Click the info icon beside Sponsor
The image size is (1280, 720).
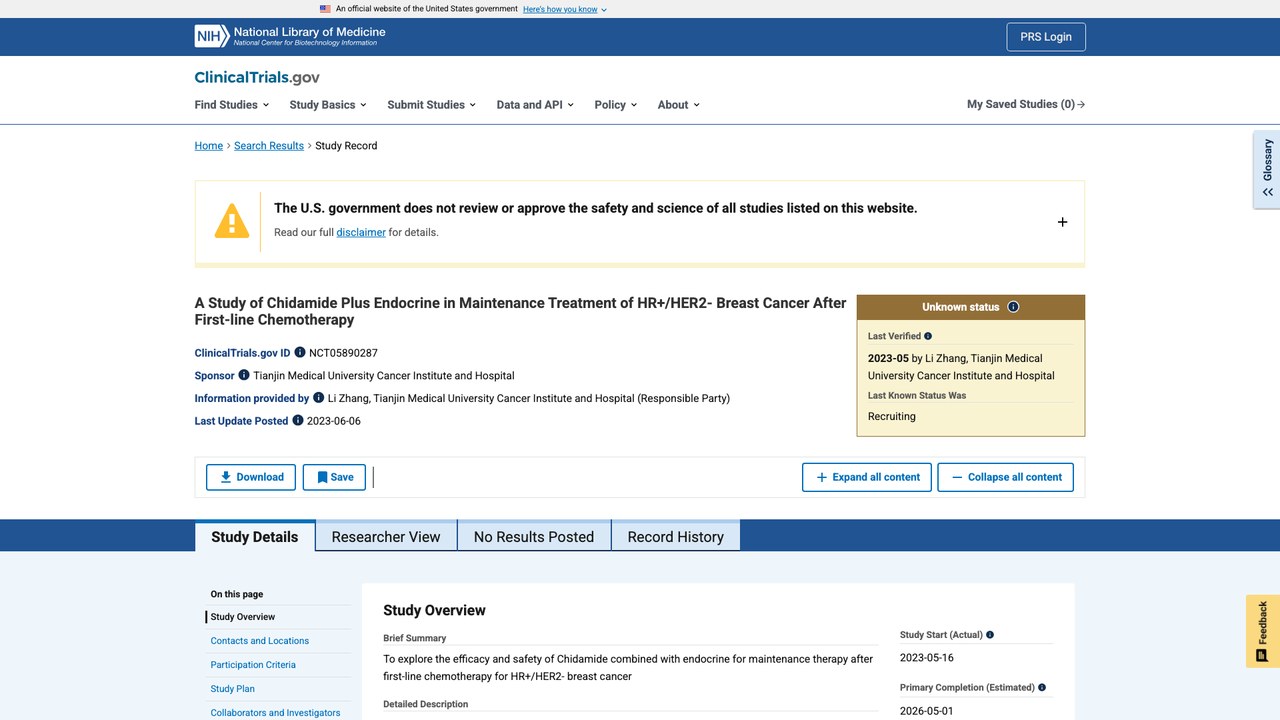244,375
